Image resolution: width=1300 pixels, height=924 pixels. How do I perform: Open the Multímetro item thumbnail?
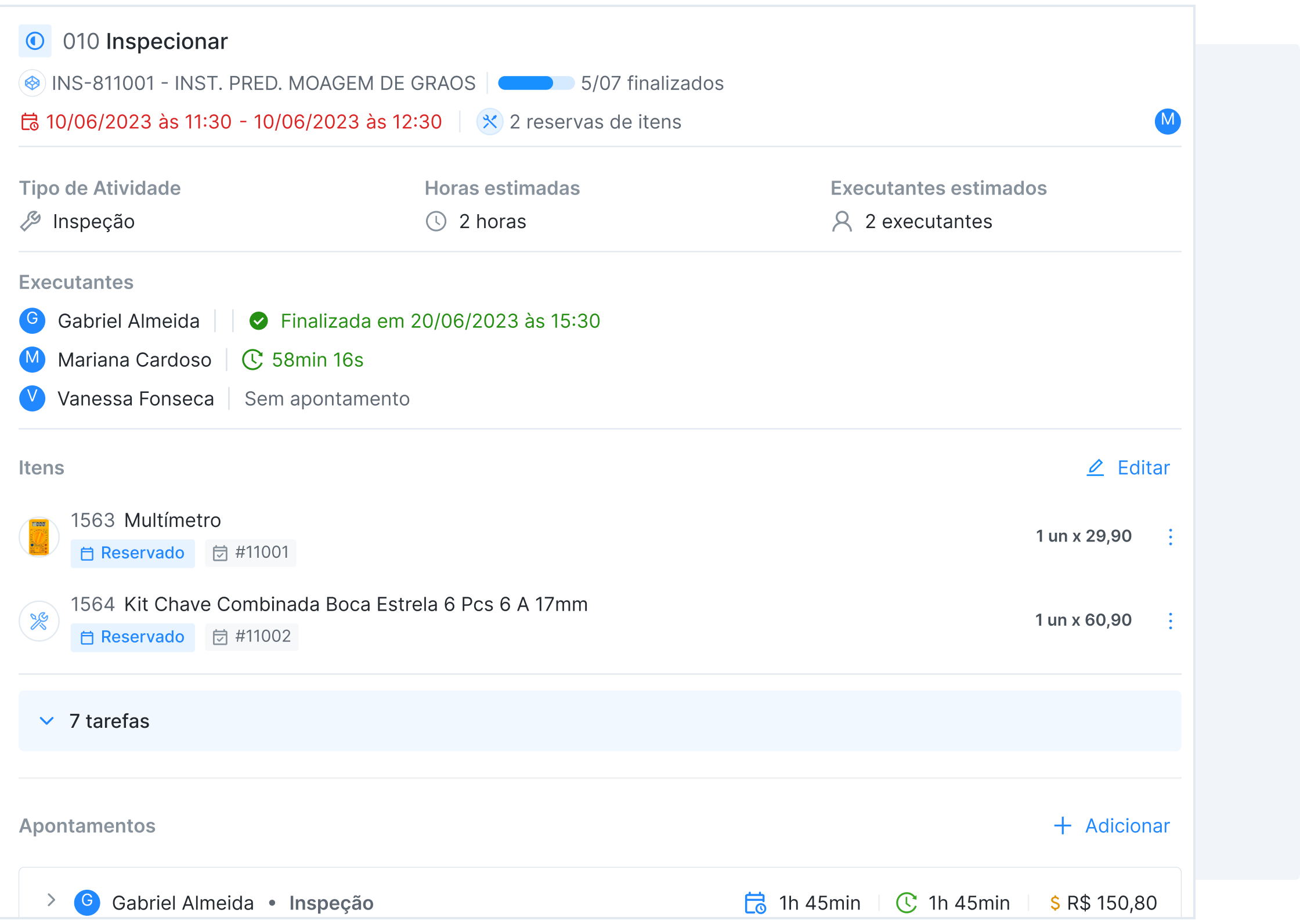(39, 537)
